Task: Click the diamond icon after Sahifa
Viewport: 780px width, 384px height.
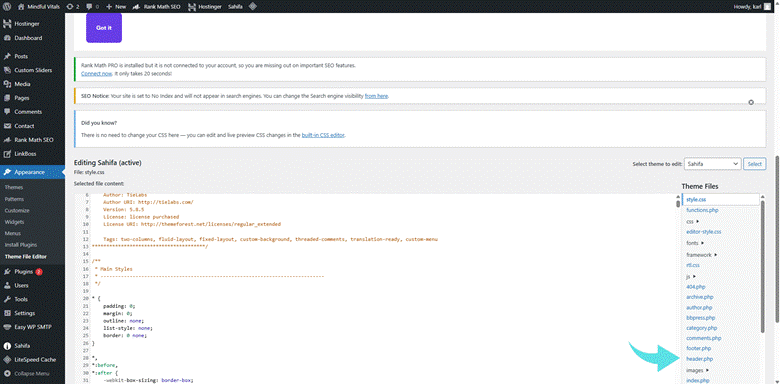Action: (x=252, y=6)
